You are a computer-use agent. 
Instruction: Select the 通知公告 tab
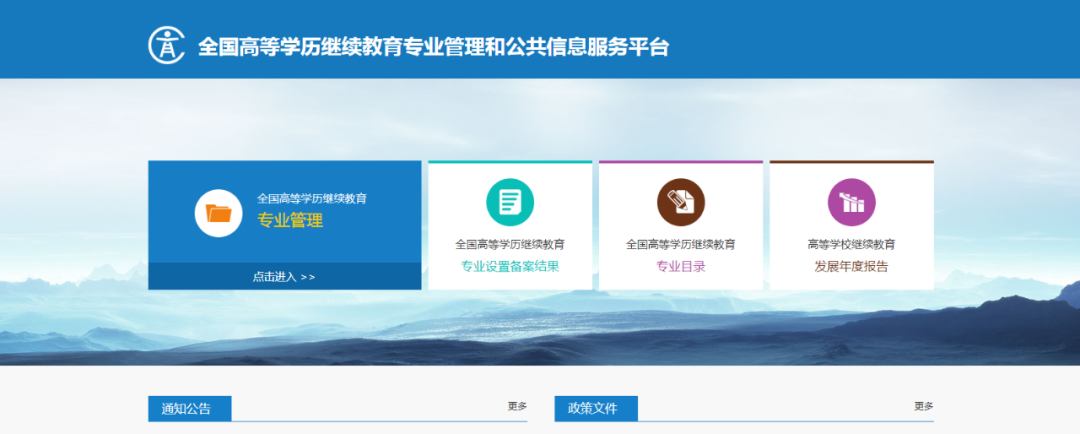pos(189,409)
